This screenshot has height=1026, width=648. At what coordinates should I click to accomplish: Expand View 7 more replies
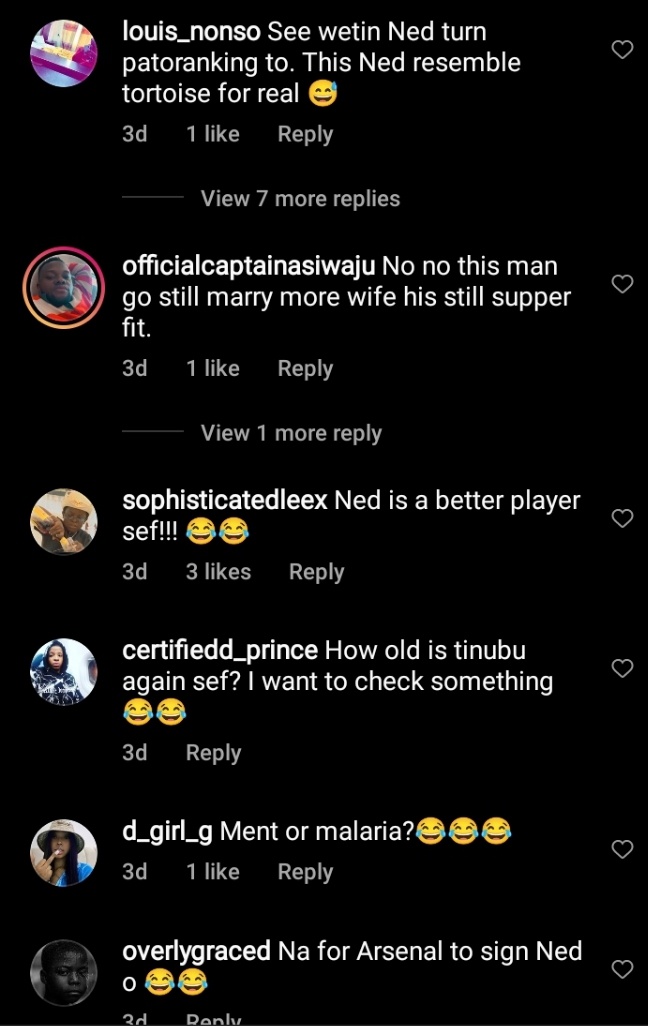click(300, 199)
